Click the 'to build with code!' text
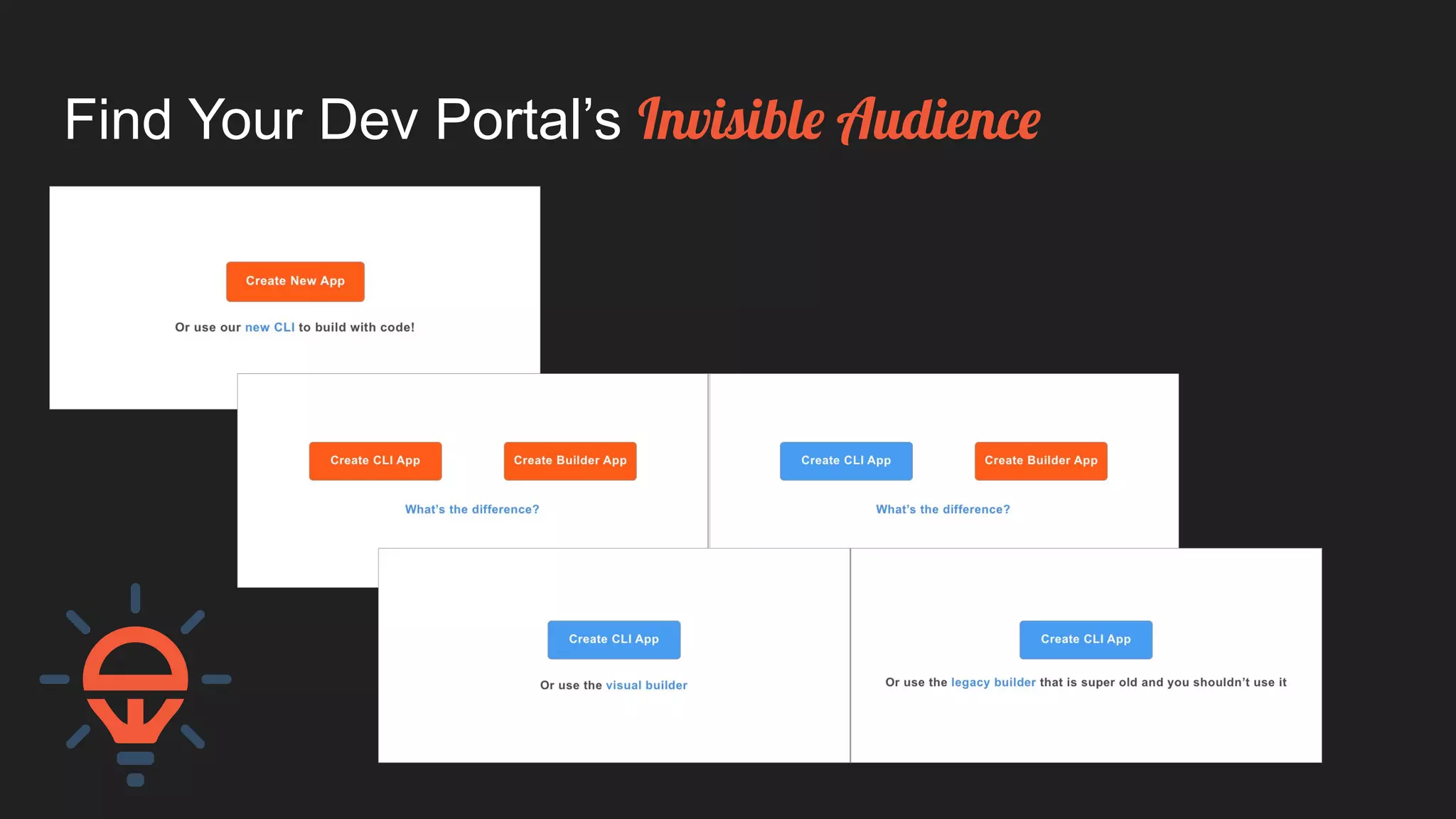The height and width of the screenshot is (819, 1456). (x=356, y=328)
